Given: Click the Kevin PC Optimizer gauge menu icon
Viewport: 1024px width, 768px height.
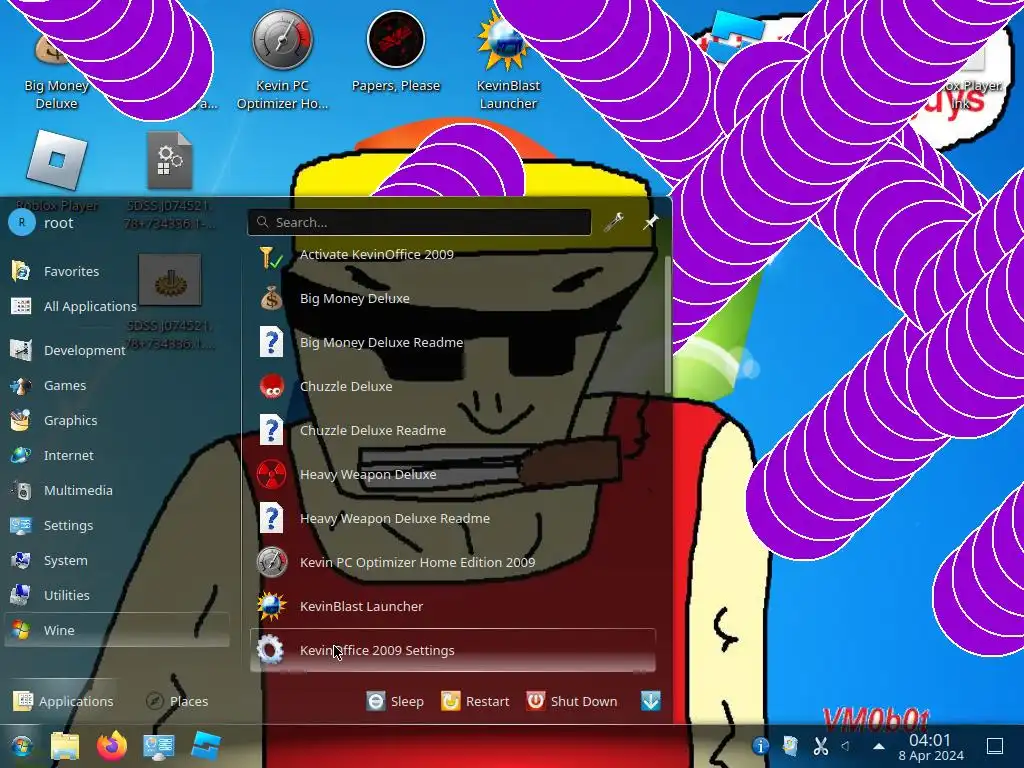Looking at the screenshot, I should click(x=271, y=562).
